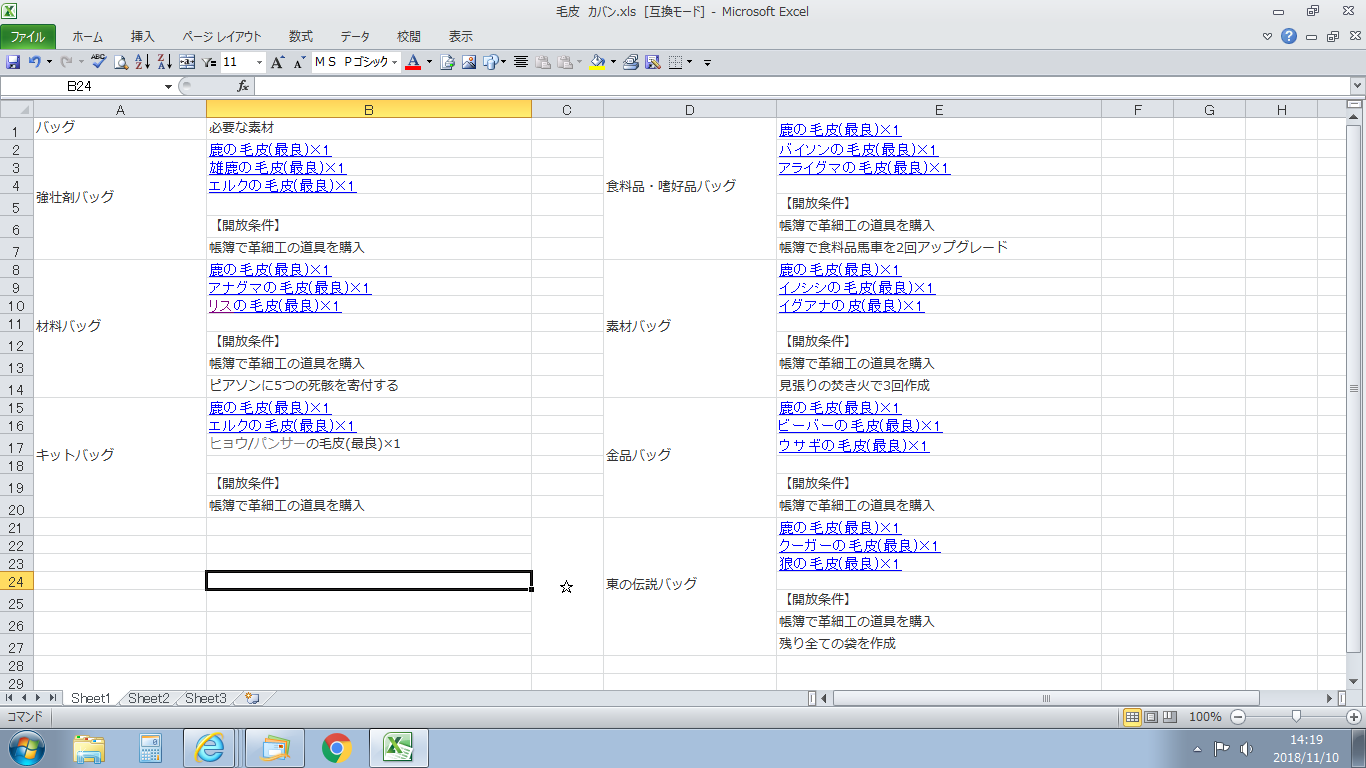The width and height of the screenshot is (1366, 768).
Task: Increase font size with large A icon
Action: click(277, 62)
